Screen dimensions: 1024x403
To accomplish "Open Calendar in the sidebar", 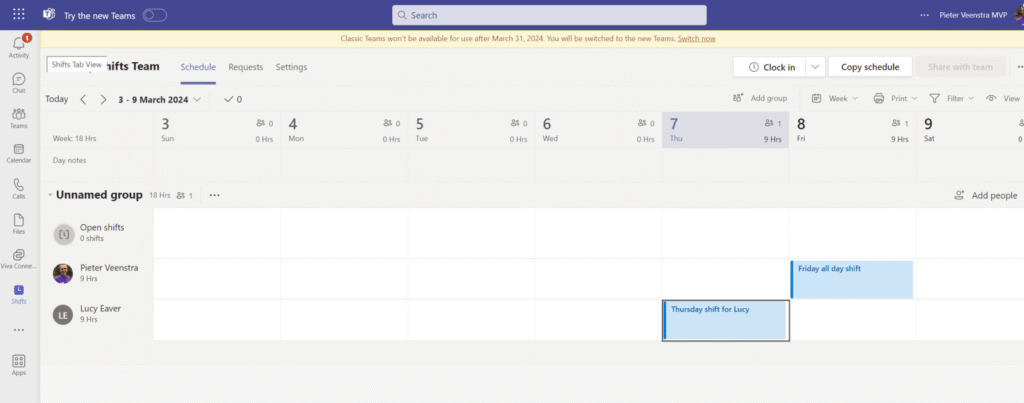I will click(x=19, y=153).
